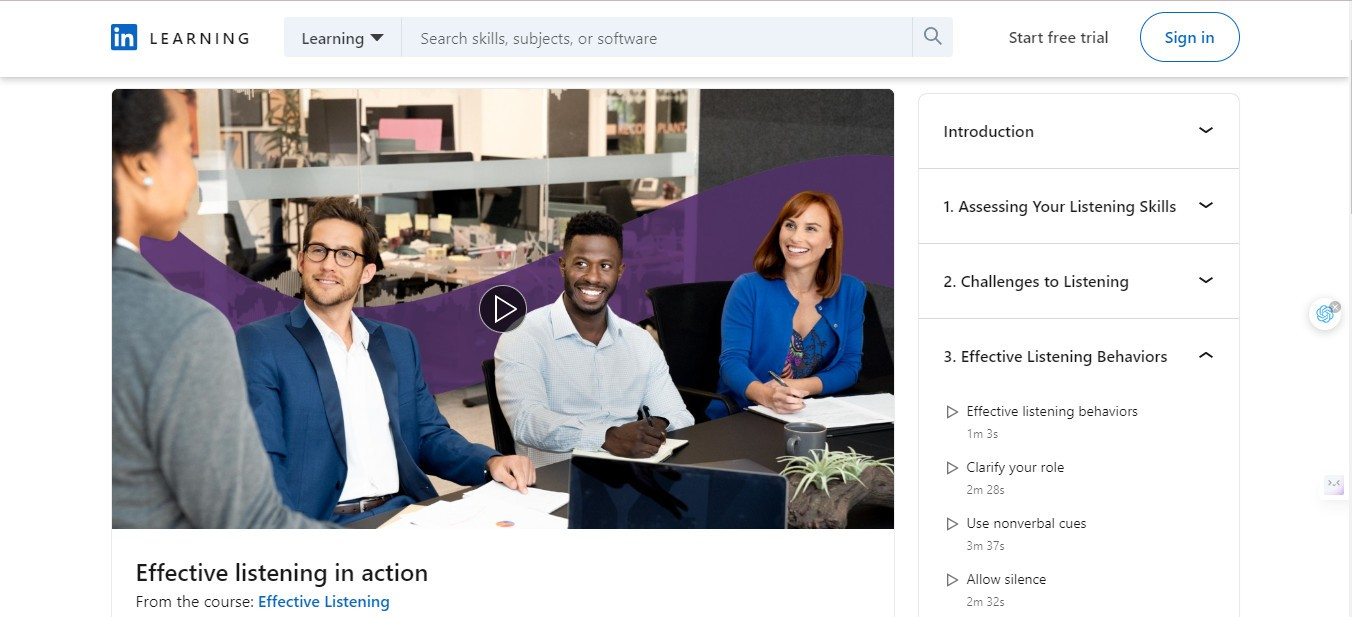Screen dimensions: 1352x617
Task: Click the 2m 28s duration text
Action: pyautogui.click(x=985, y=490)
